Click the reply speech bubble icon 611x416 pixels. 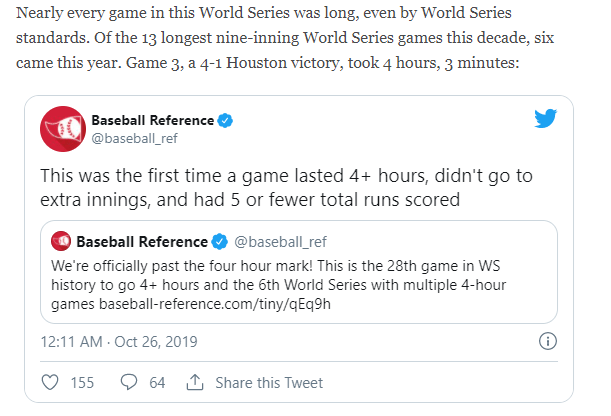point(129,382)
